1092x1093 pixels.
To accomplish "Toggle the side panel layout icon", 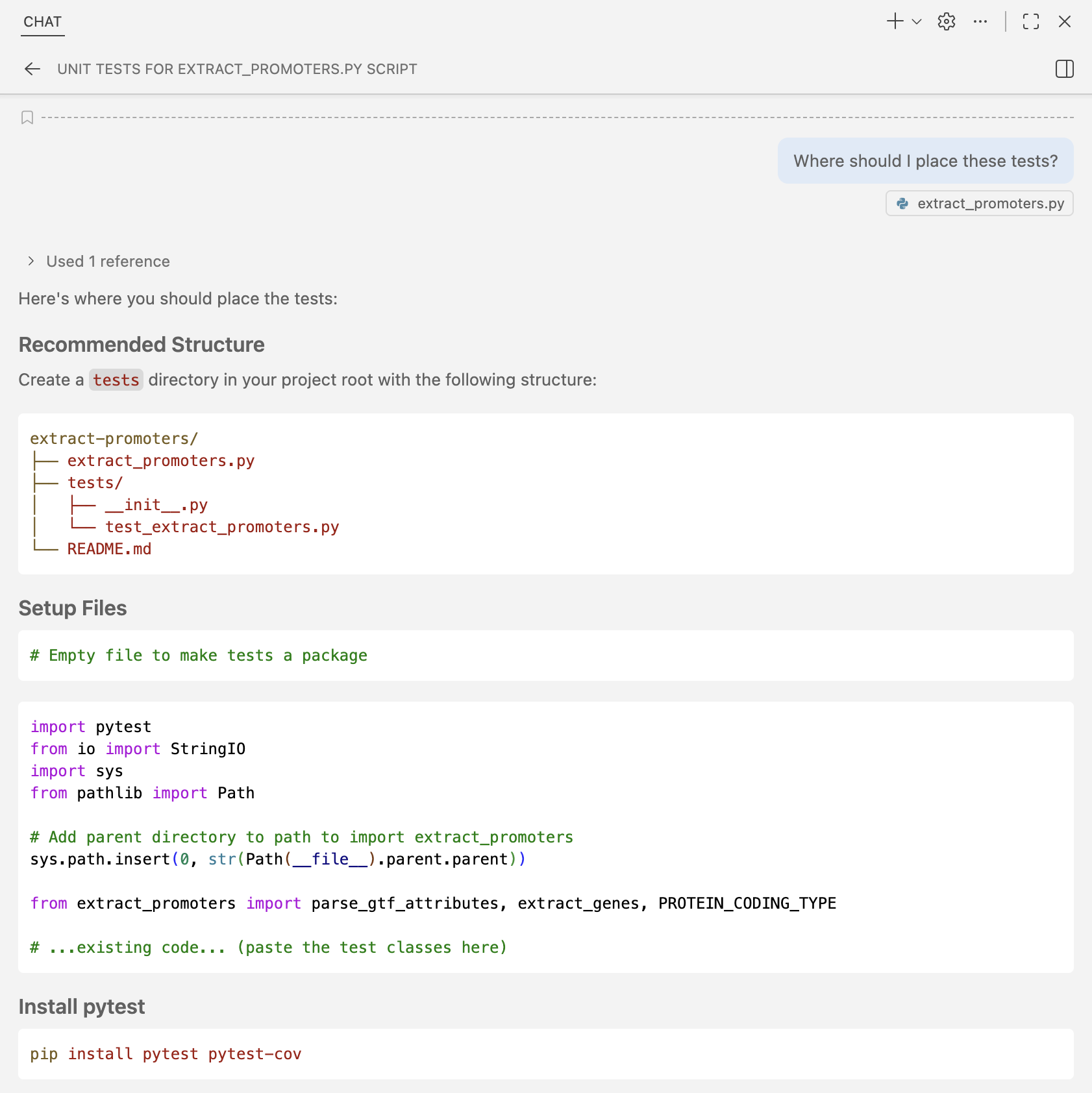I will pos(1065,69).
